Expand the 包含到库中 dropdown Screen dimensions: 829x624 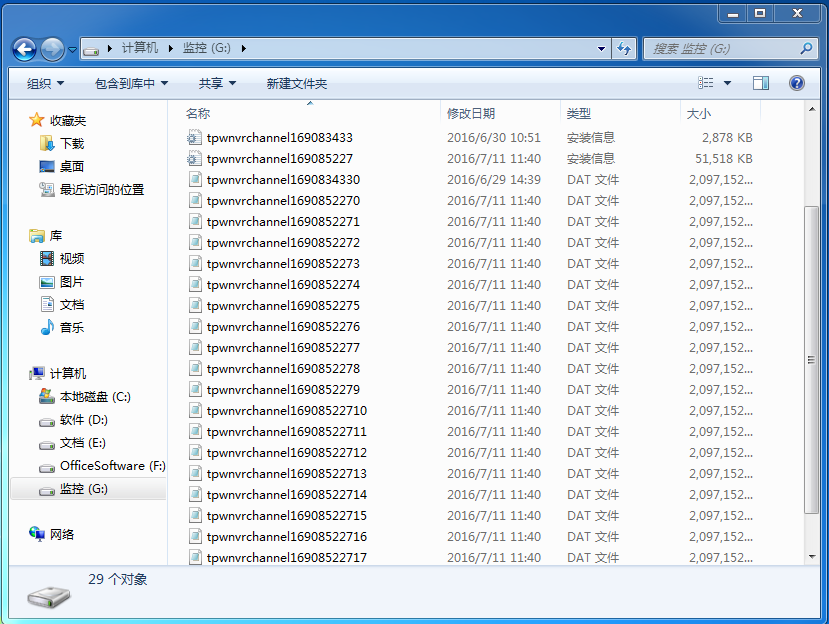[131, 83]
